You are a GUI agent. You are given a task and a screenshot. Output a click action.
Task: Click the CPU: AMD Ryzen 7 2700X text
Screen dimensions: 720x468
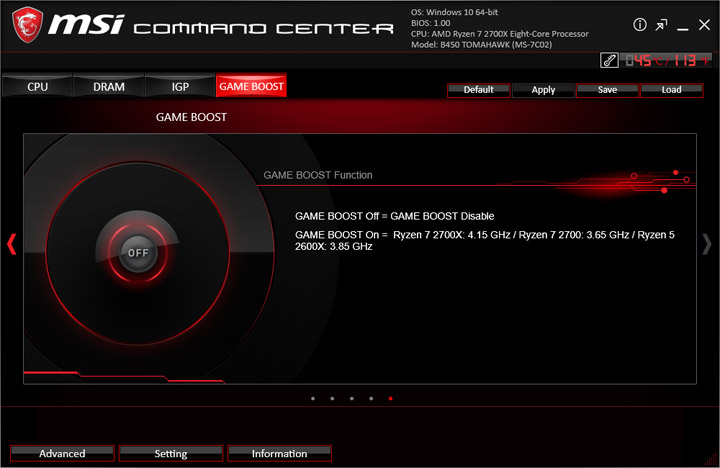[x=500, y=34]
